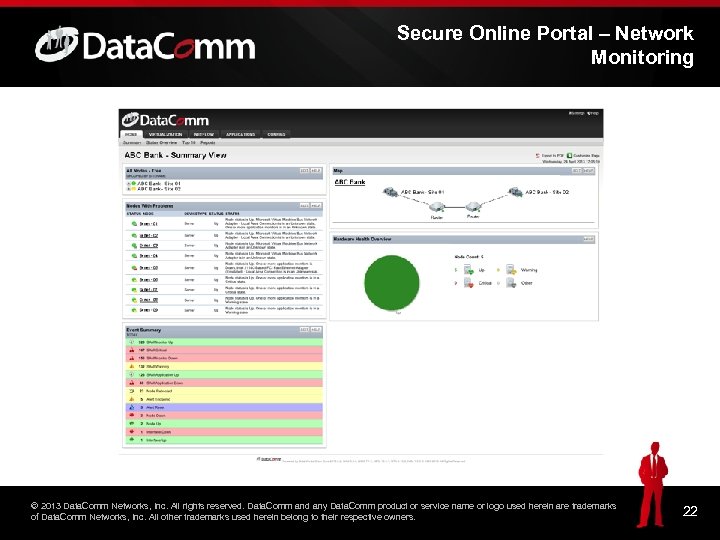The height and width of the screenshot is (540, 720).
Task: Click the Node Up event icon
Action: tap(132, 423)
